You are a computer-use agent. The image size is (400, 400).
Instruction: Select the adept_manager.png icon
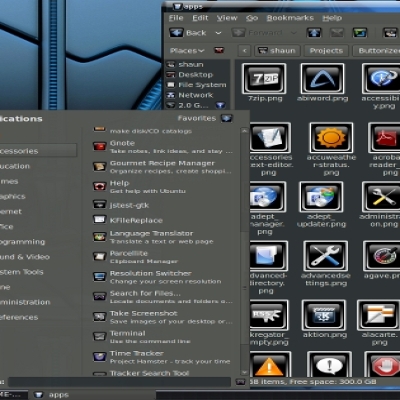[x=268, y=197]
